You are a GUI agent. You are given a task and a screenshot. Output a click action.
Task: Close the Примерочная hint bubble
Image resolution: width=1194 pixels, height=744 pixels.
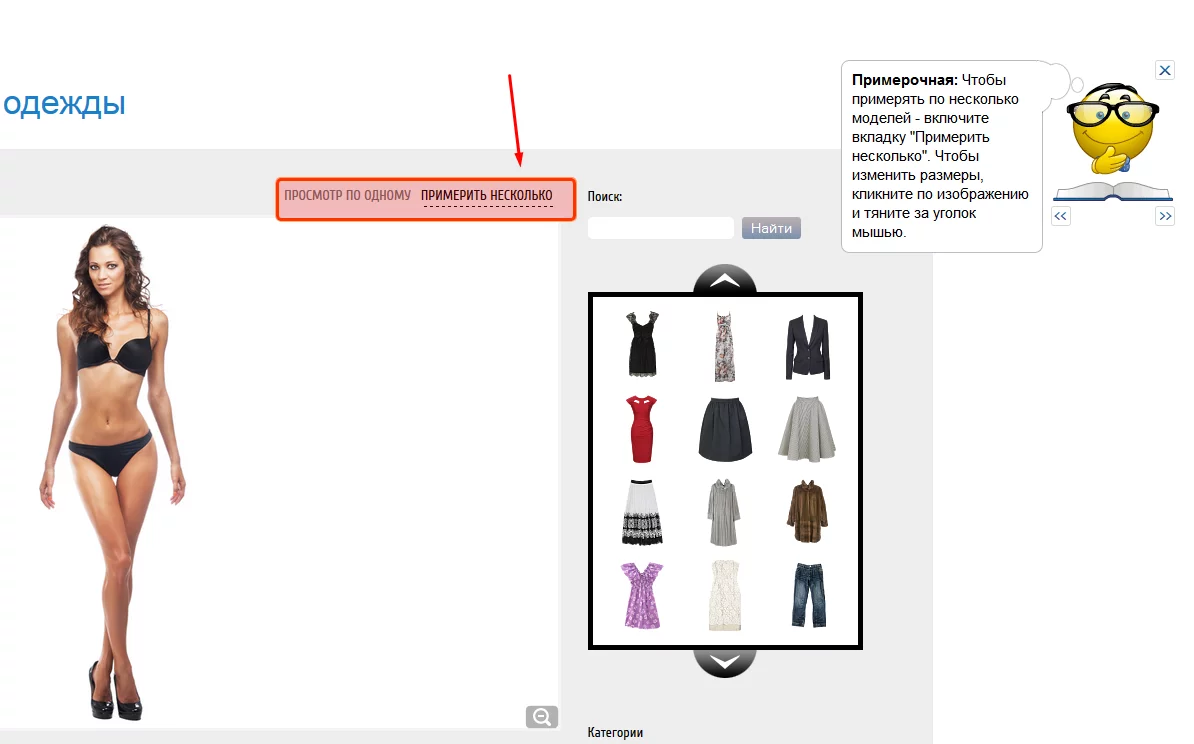coord(1164,70)
